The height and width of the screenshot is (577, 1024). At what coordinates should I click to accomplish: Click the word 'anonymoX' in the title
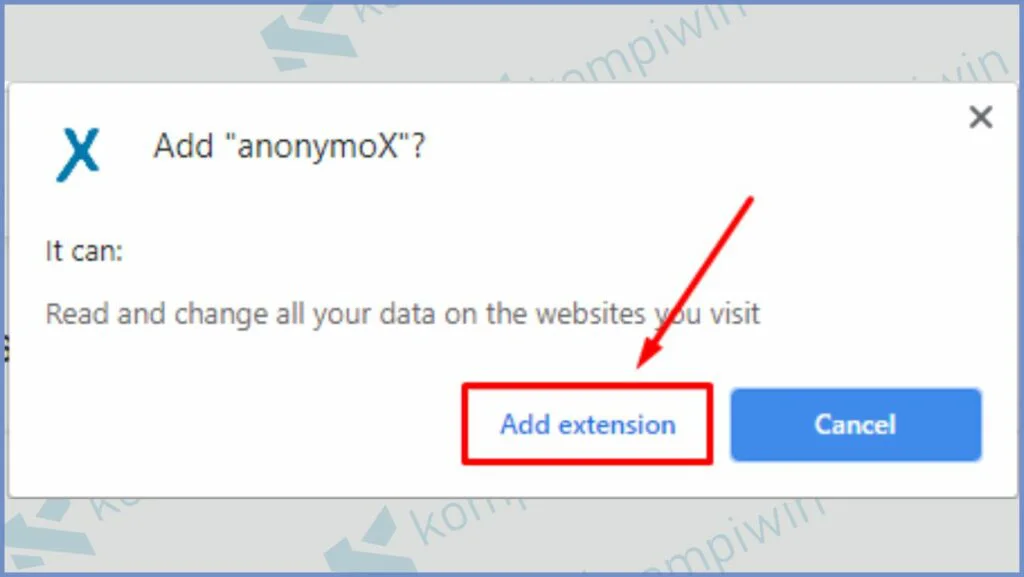click(x=318, y=146)
